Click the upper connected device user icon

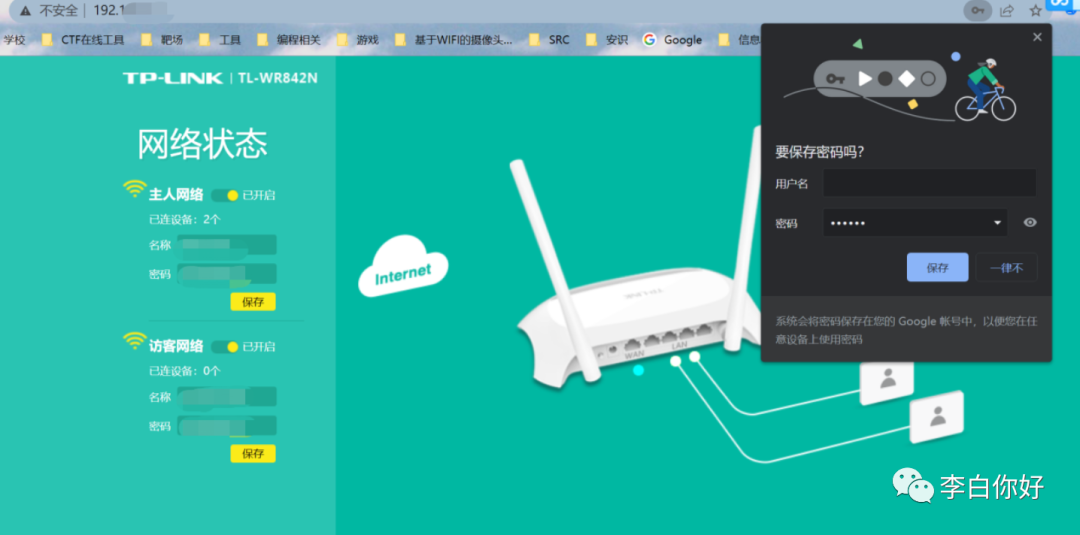coord(886,381)
